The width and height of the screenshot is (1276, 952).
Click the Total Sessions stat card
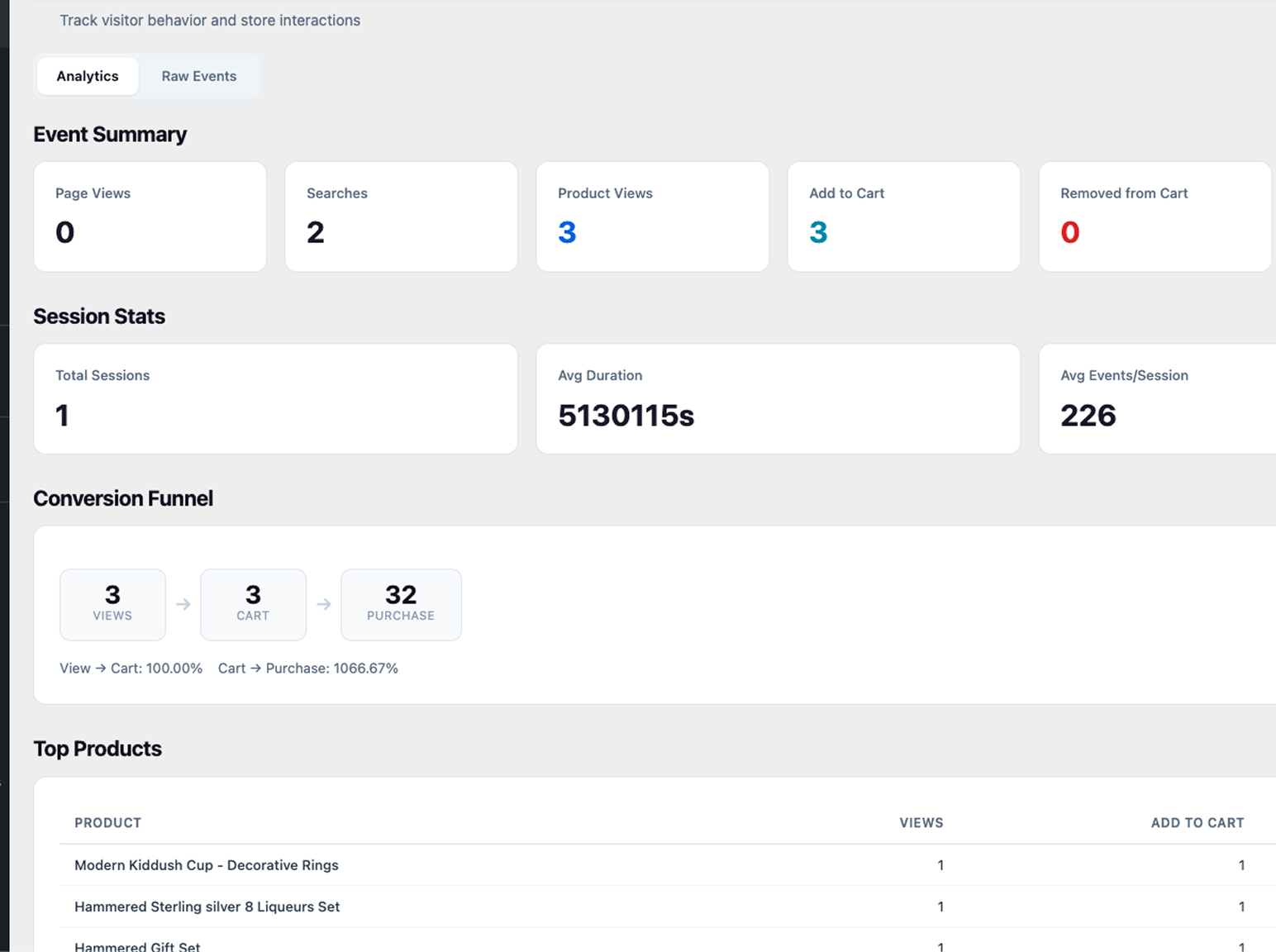point(275,398)
